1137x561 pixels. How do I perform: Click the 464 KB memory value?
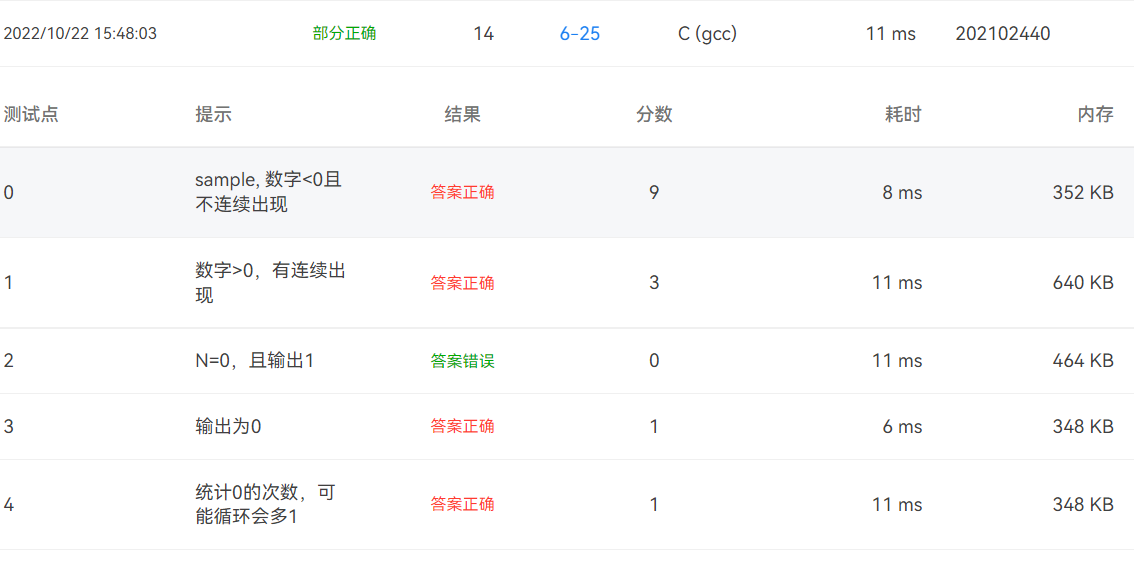pos(1082,361)
